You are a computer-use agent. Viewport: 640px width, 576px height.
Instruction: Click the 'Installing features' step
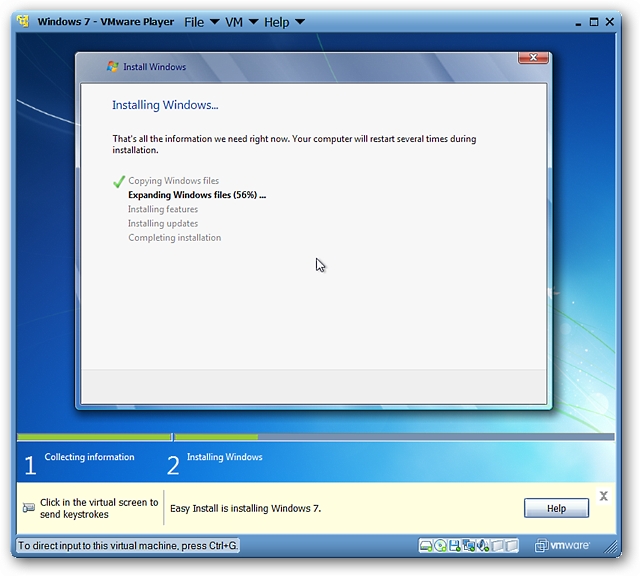pos(163,209)
